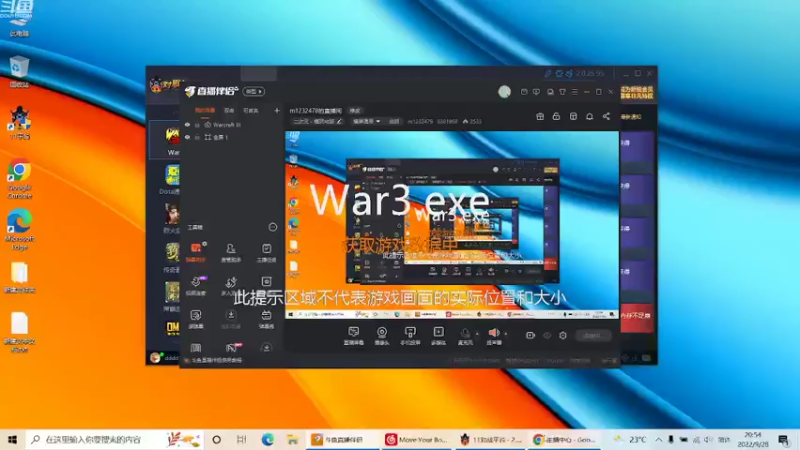
Task: Open notifications bell in streaming companion
Action: [x=589, y=116]
